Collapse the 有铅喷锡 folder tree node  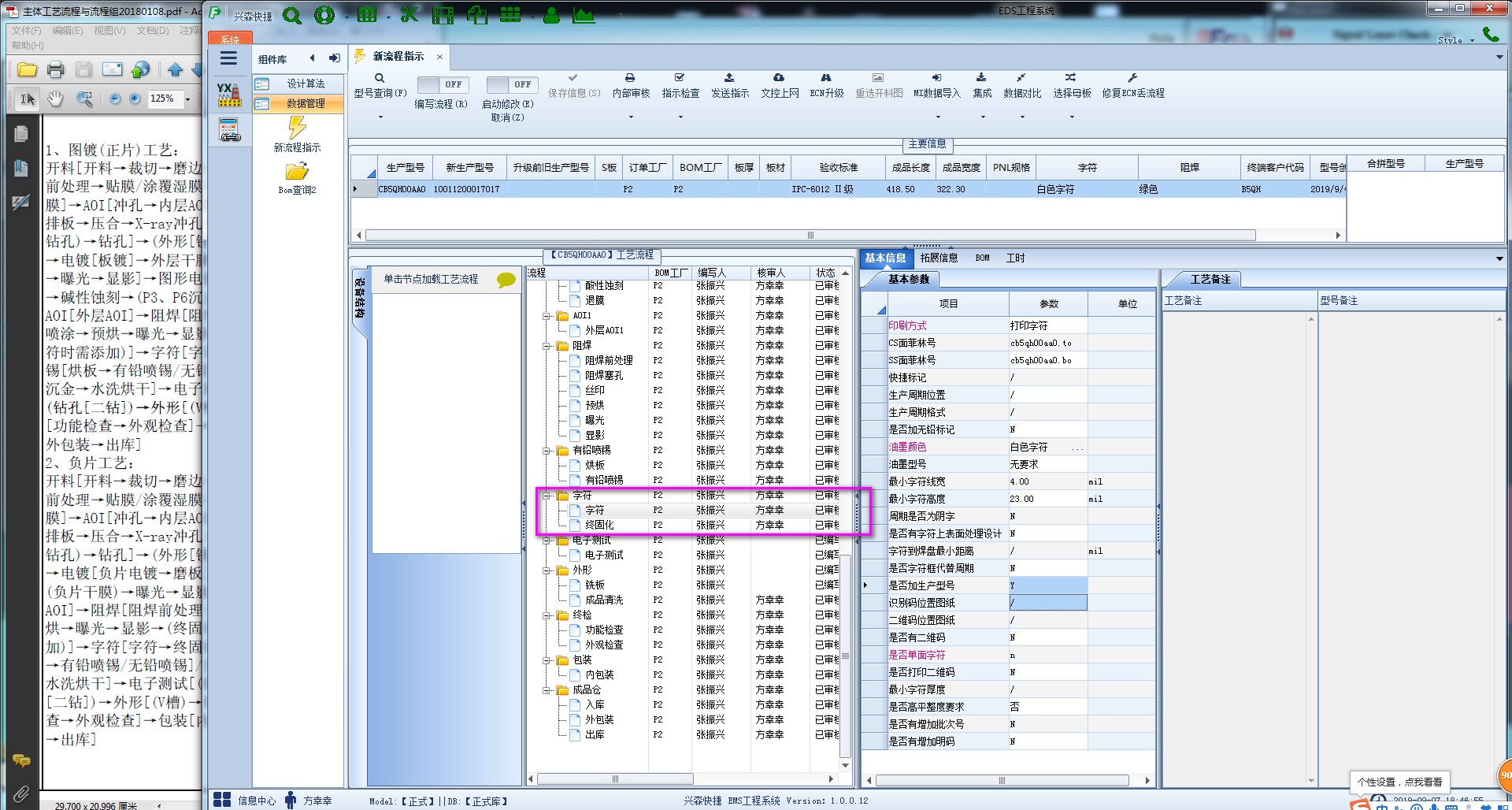(547, 451)
